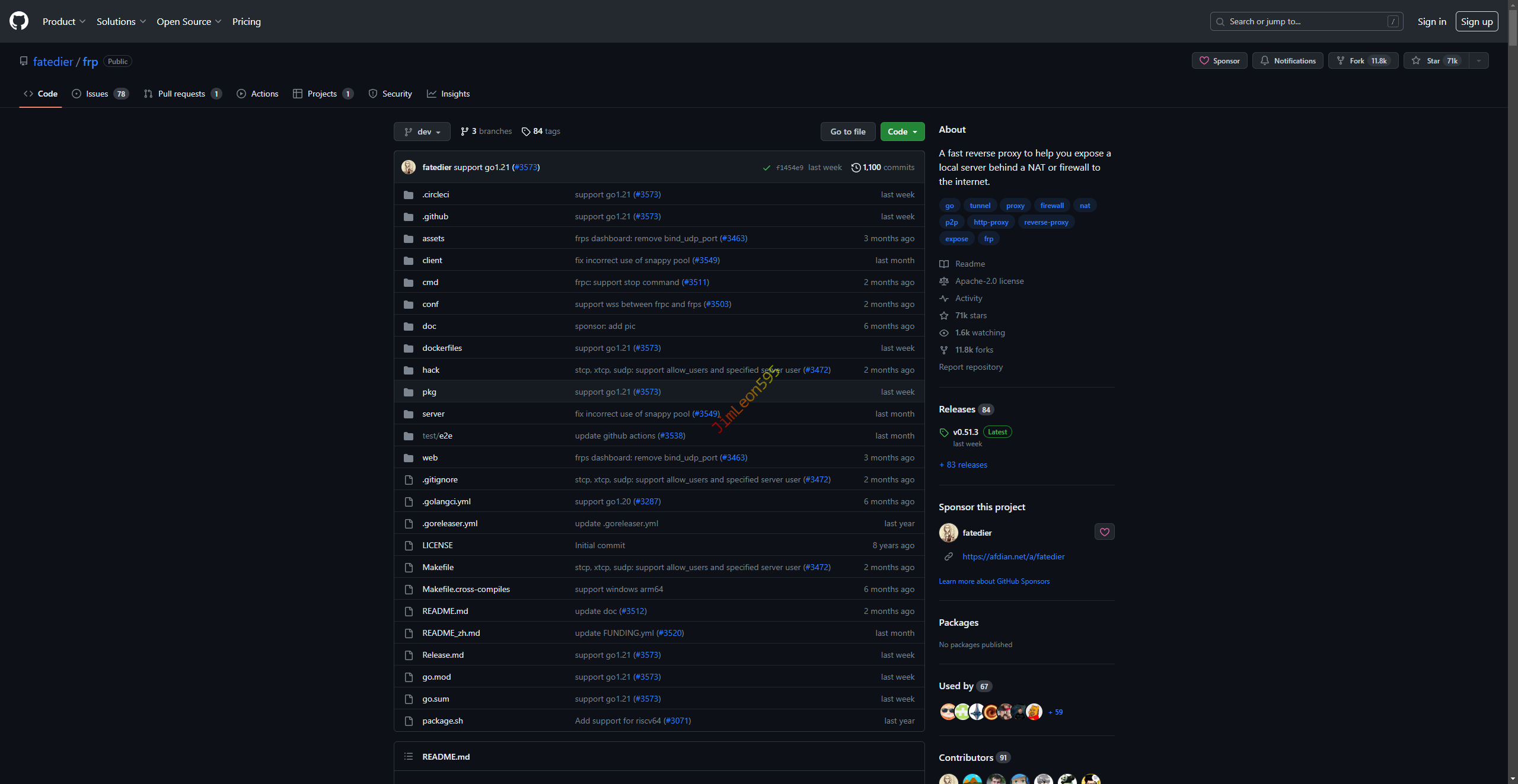Viewport: 1518px width, 784px height.
Task: Click the green commit status checkmark
Action: [767, 168]
